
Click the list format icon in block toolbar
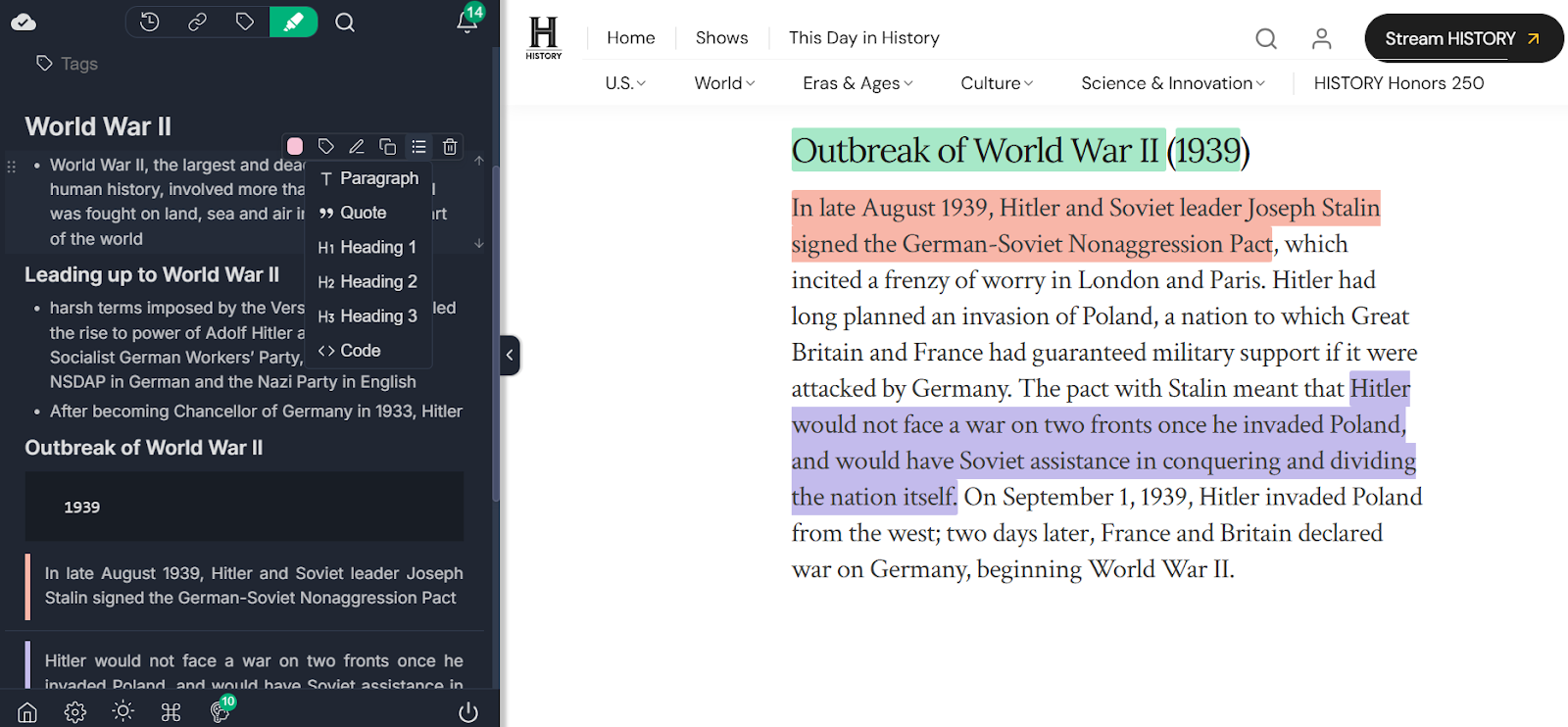[418, 146]
